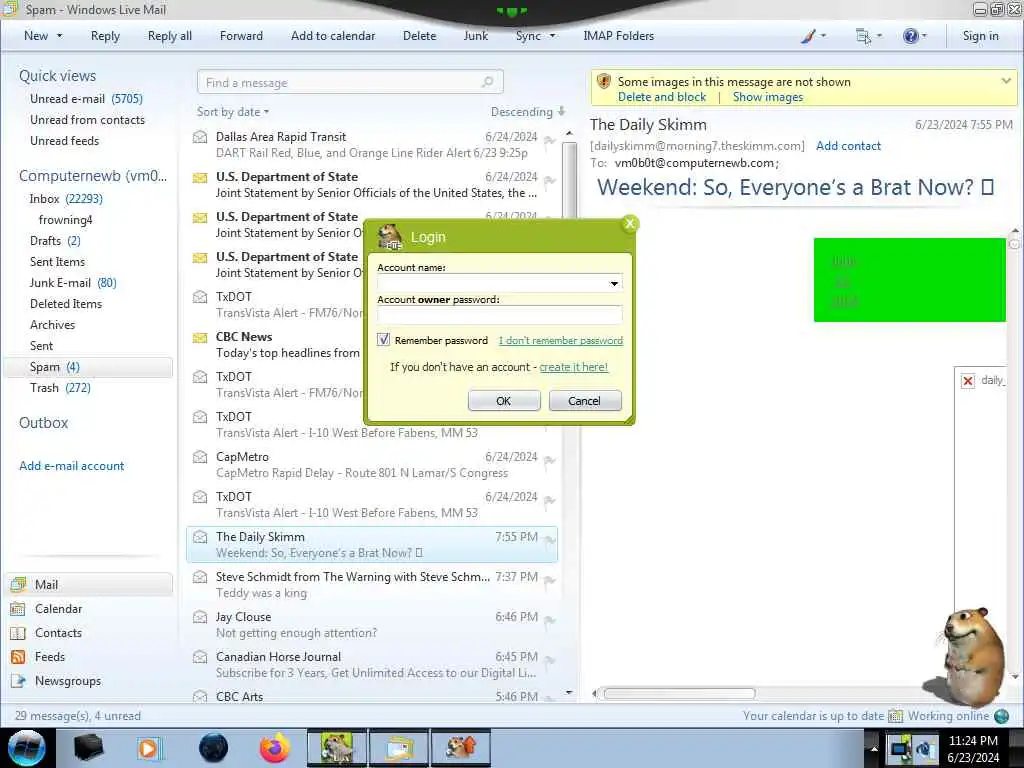Click the Mail icon in the bottom navigation
This screenshot has width=1024, height=768.
[x=18, y=584]
